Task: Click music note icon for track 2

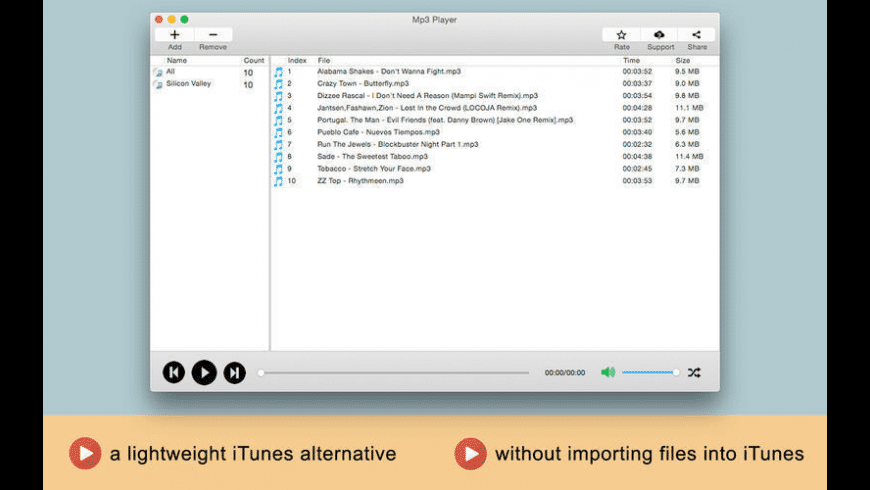Action: click(279, 84)
